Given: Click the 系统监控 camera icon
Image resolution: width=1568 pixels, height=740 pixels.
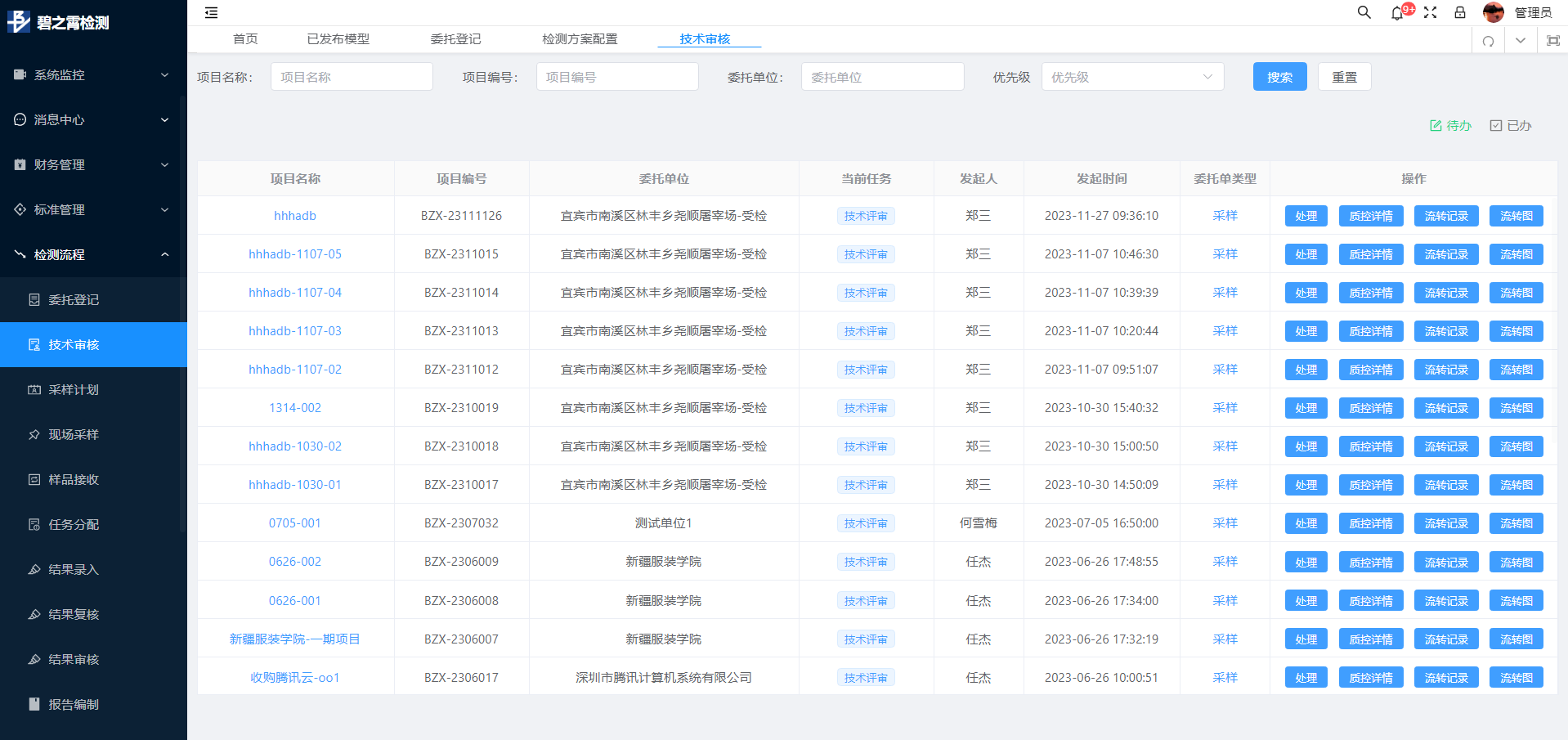Looking at the screenshot, I should [20, 74].
